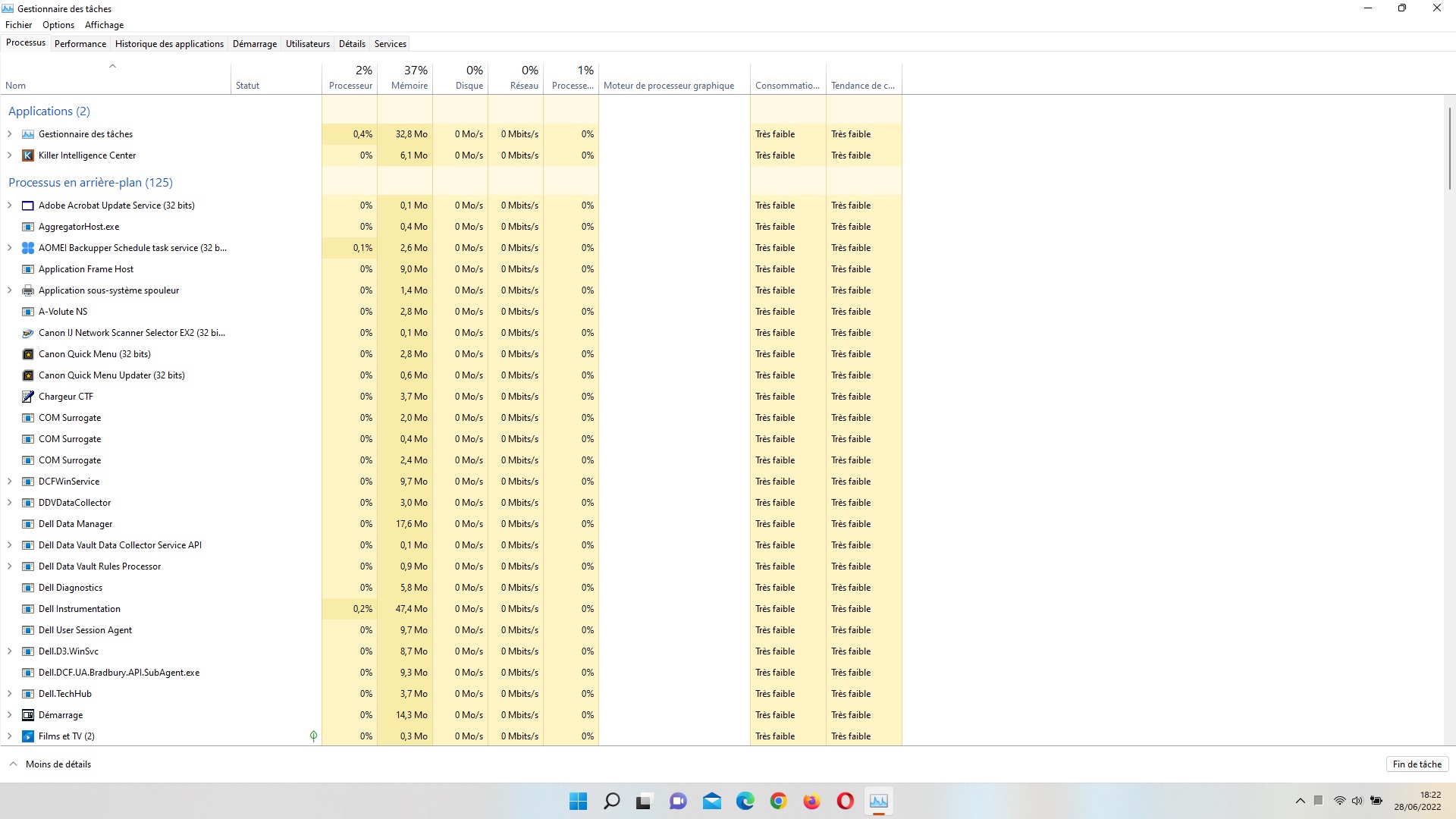This screenshot has height=819, width=1456.
Task: Sort by Moteur de processeur graphique column
Action: point(674,77)
